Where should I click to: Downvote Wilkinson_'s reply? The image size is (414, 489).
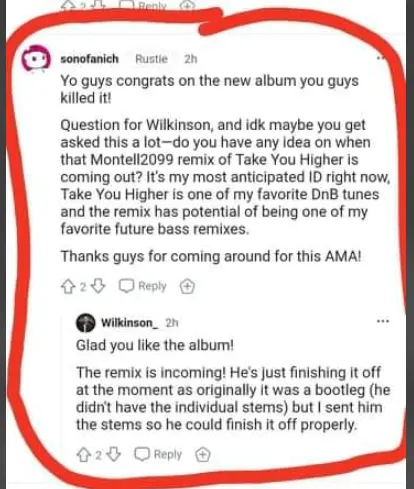click(x=114, y=455)
